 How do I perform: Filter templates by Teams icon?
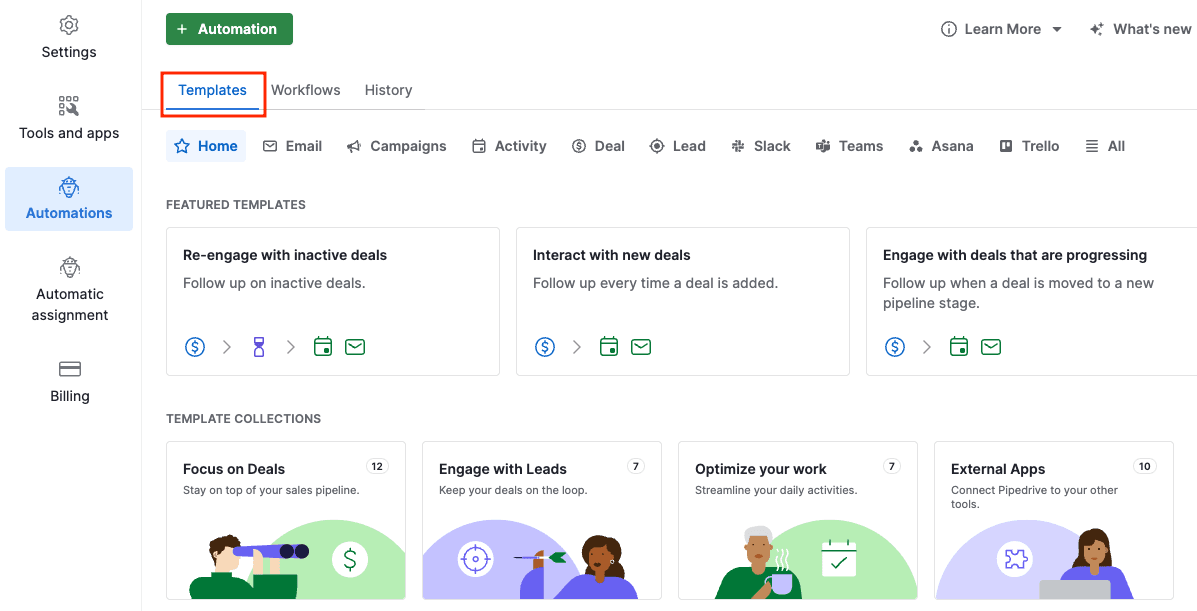coord(823,146)
